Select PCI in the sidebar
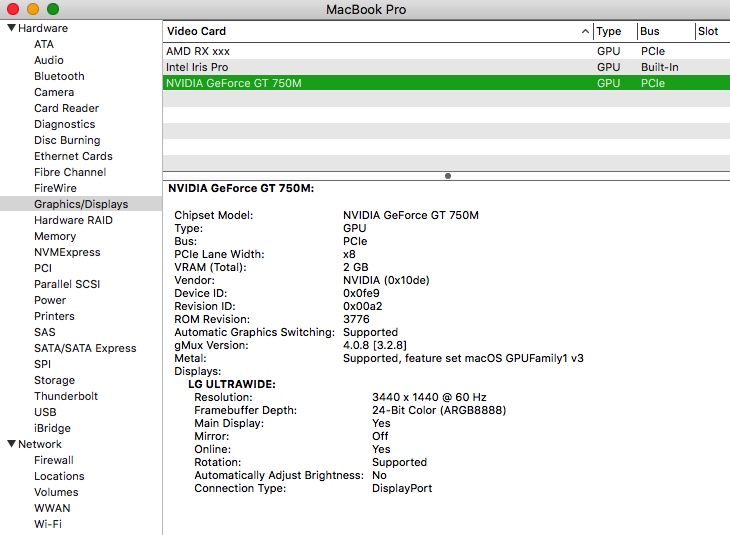The image size is (730, 535). pos(43,268)
